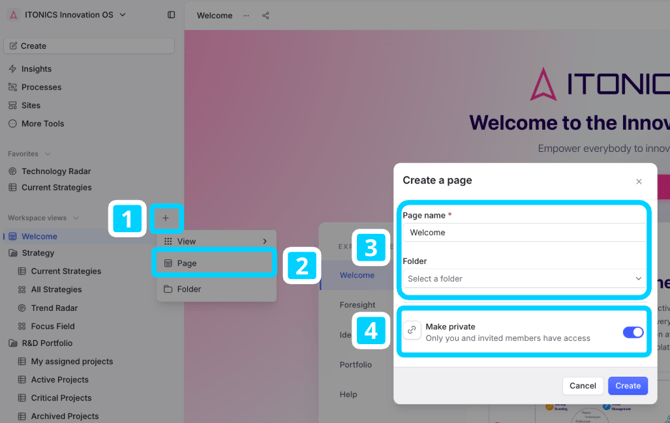Viewport: 670px width, 423px height.
Task: Click the Active Projects table icon
Action: point(22,380)
